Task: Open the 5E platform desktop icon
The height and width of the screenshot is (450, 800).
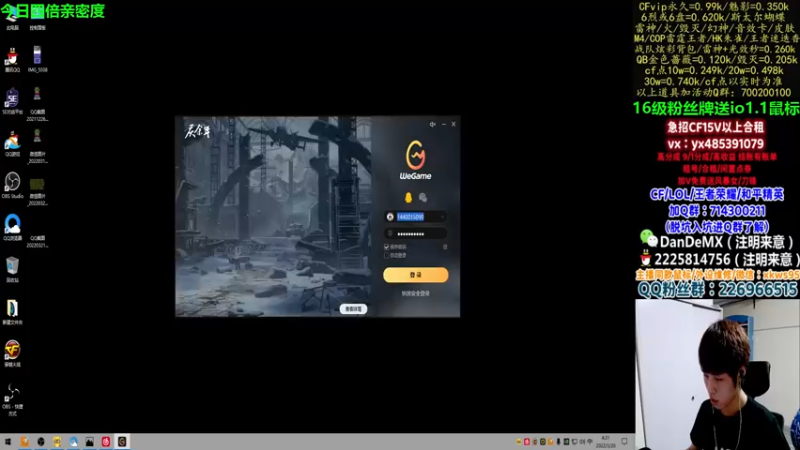Action: pos(12,102)
